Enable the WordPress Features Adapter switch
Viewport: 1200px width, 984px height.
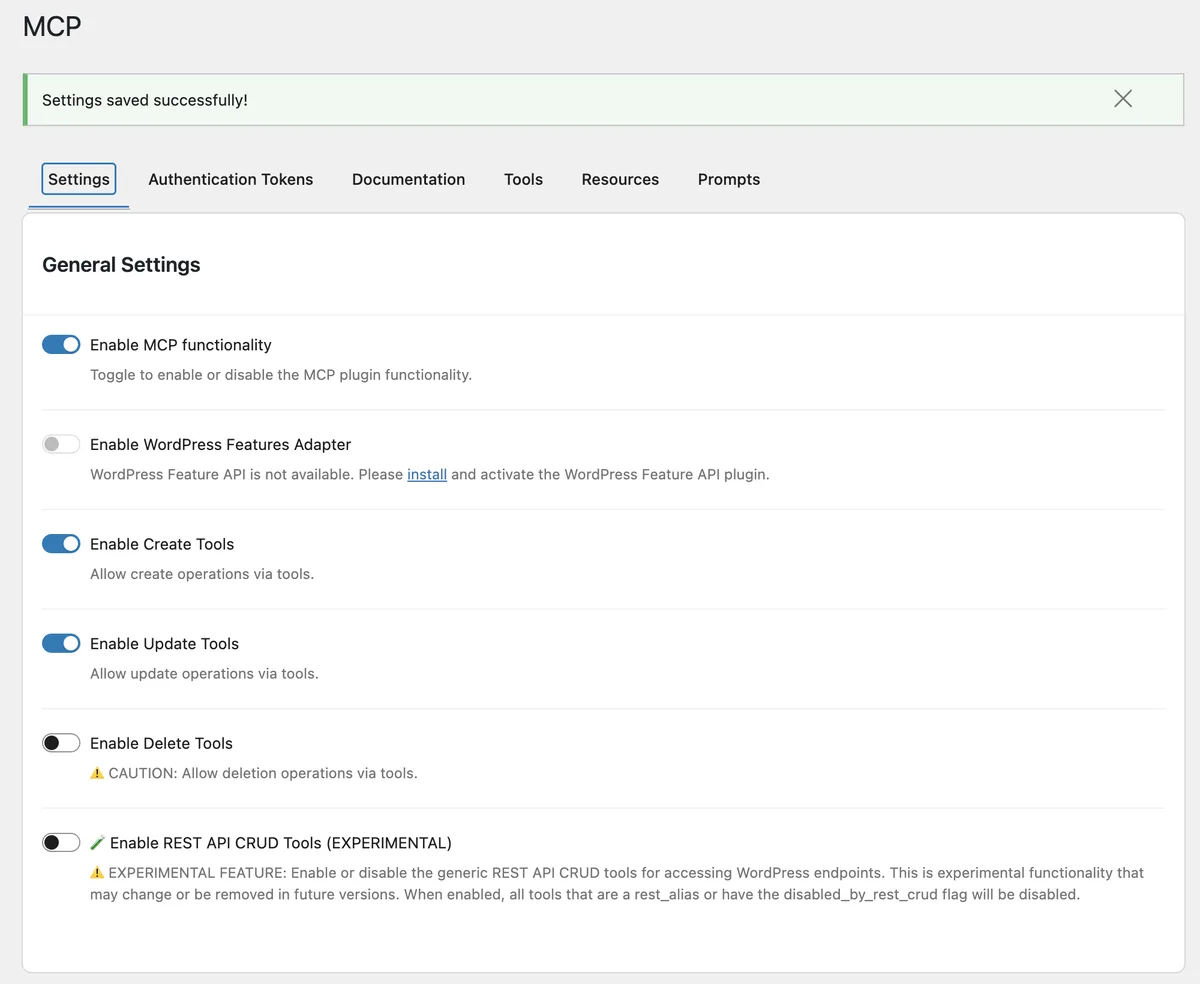pyautogui.click(x=61, y=444)
